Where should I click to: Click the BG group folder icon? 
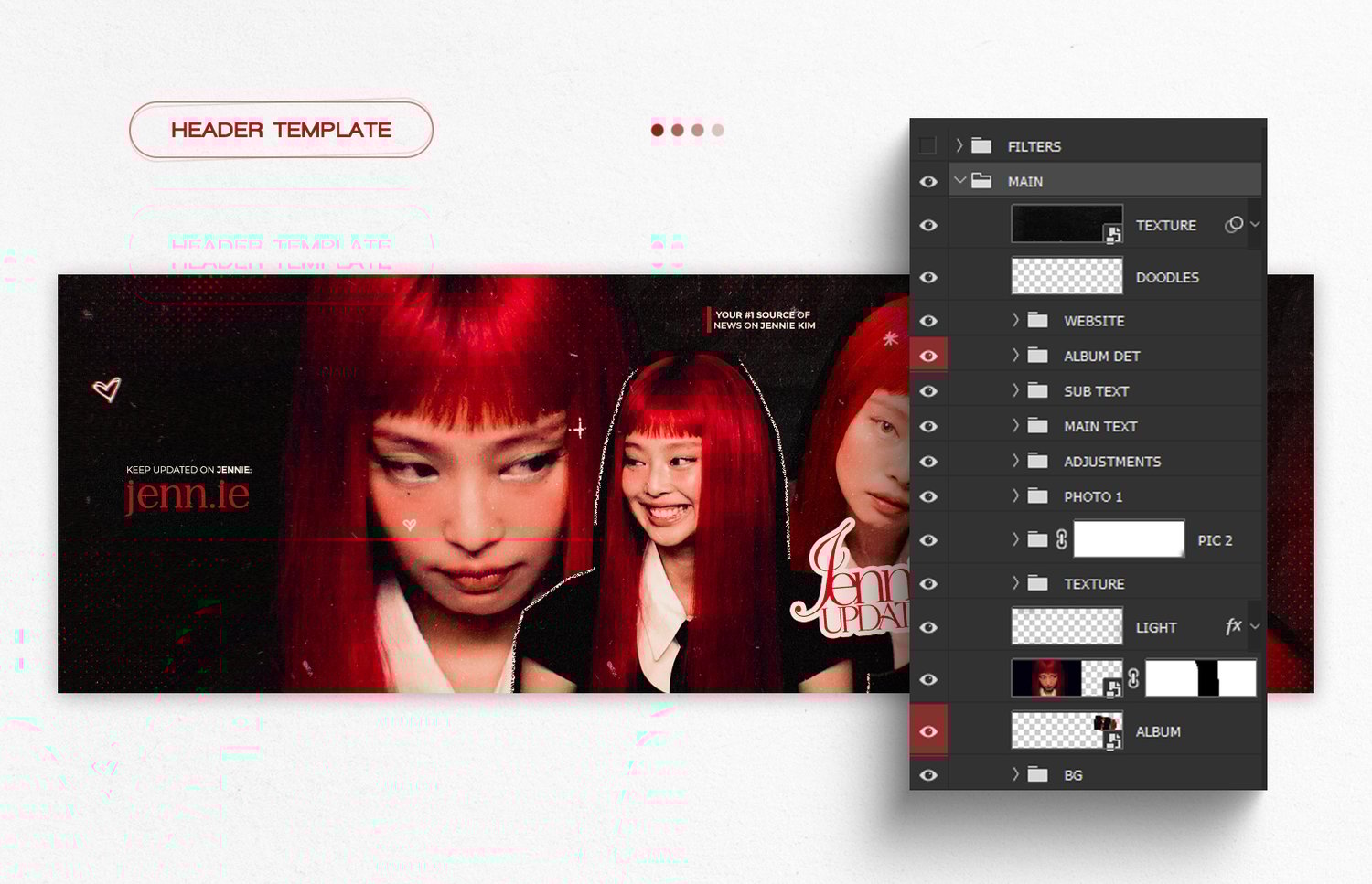pos(1037,774)
